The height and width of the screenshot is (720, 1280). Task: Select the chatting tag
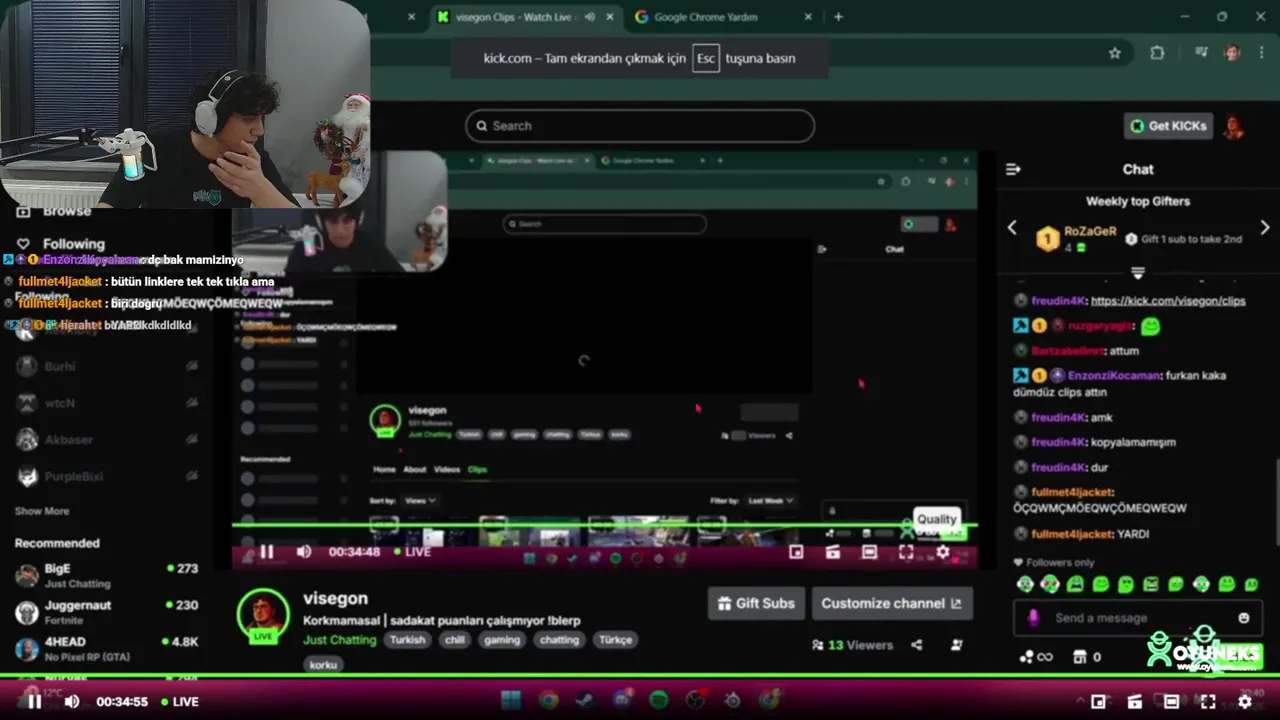click(559, 640)
